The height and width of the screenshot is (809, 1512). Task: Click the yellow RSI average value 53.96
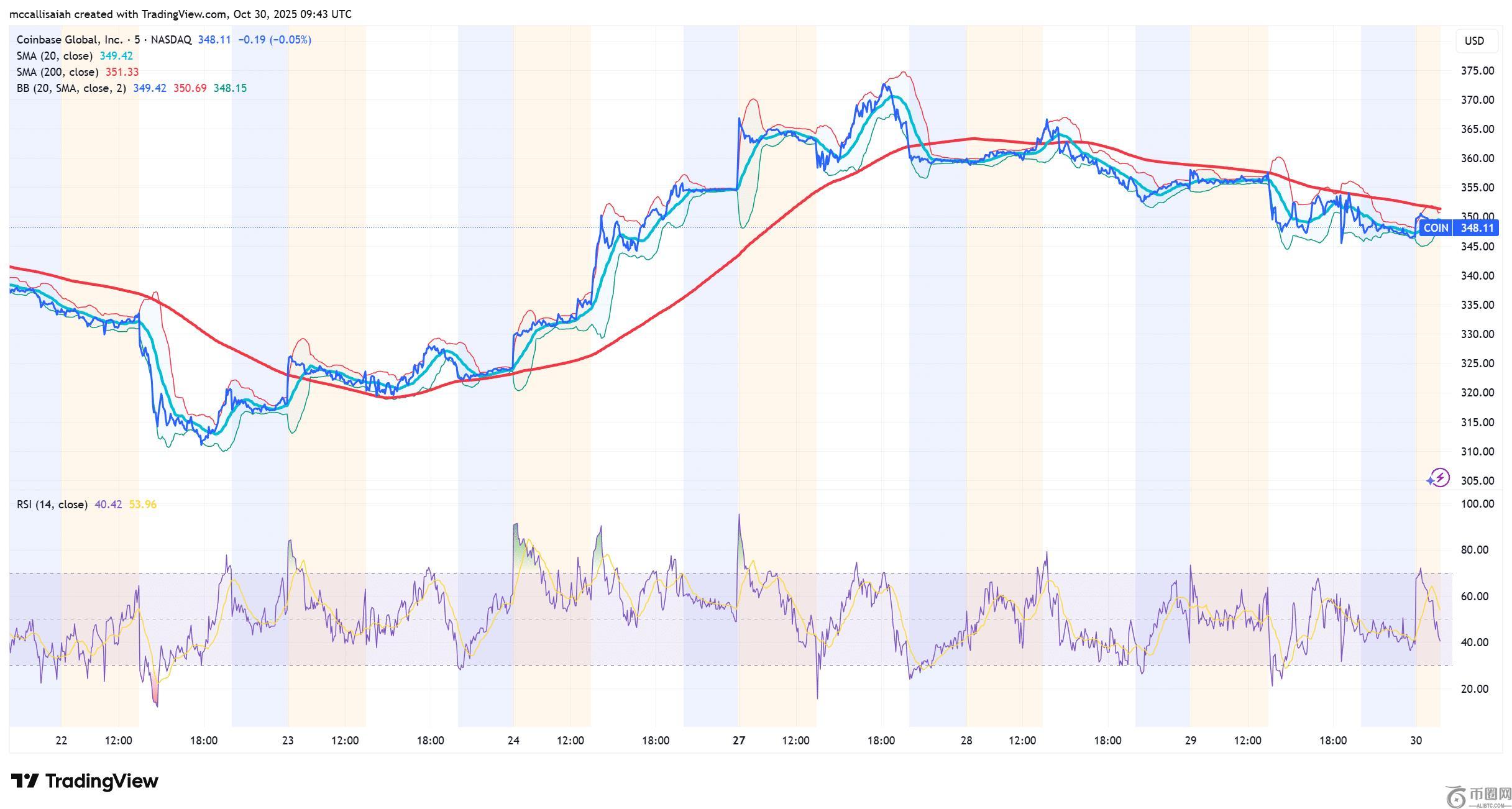coord(142,505)
